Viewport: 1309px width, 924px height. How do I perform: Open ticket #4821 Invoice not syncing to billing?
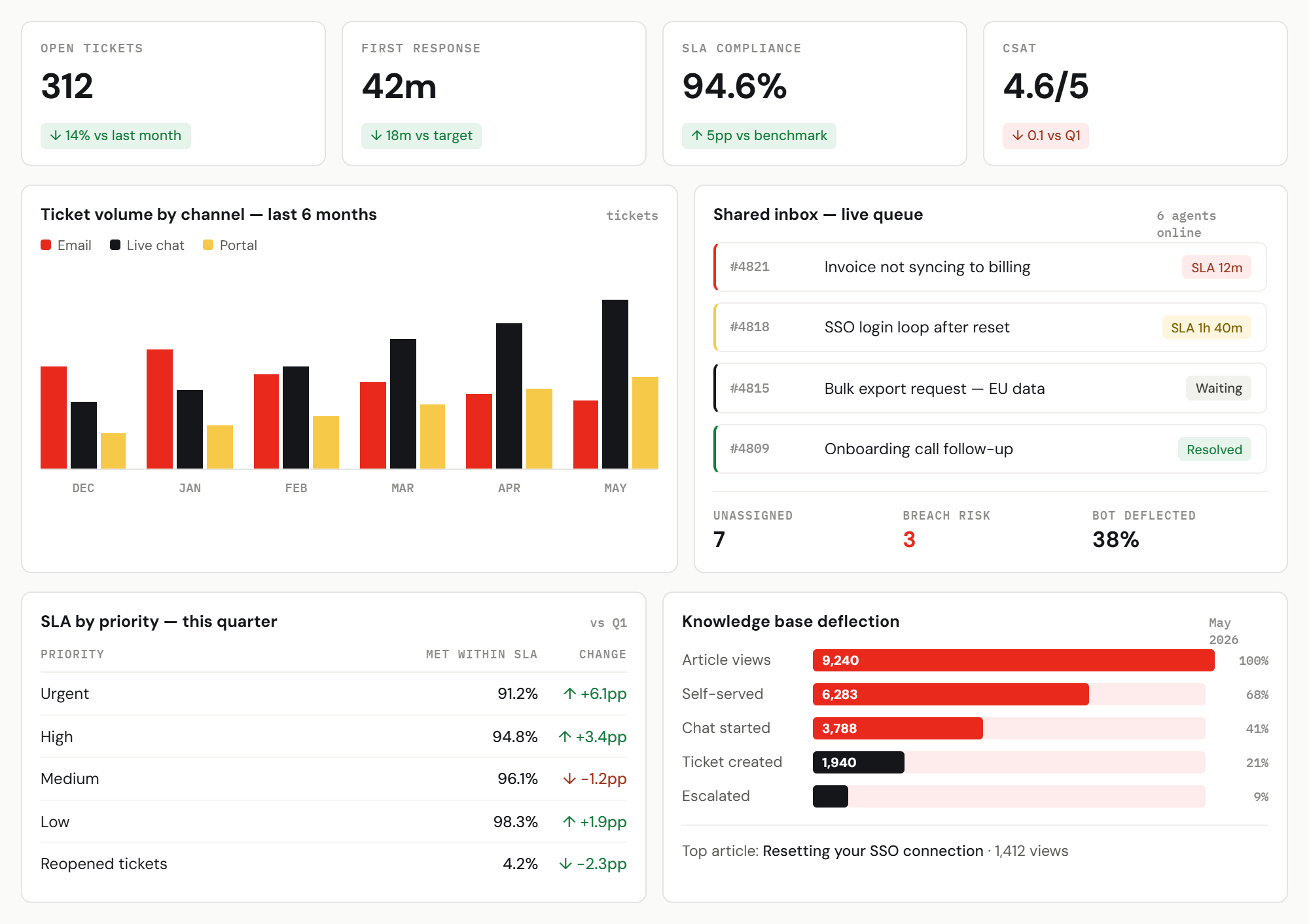click(990, 267)
